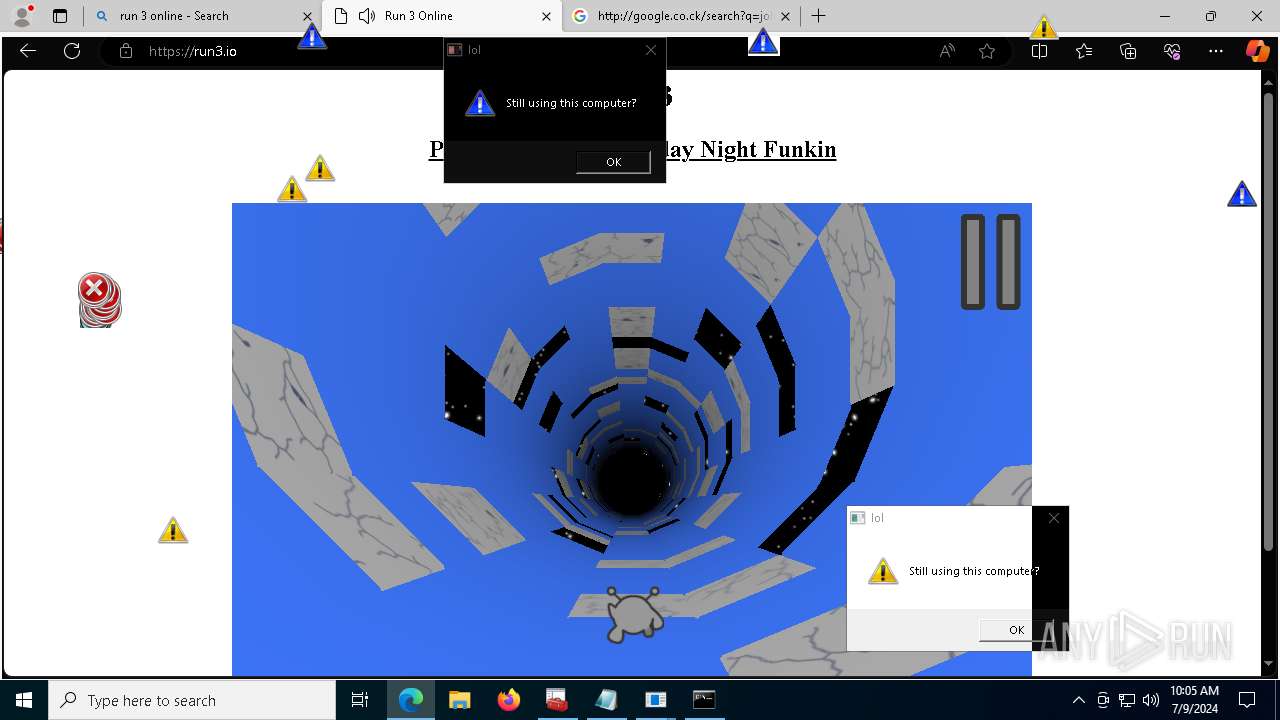Viewport: 1280px width, 720px height.
Task: Open the red toolbox app on taskbar
Action: (x=557, y=700)
